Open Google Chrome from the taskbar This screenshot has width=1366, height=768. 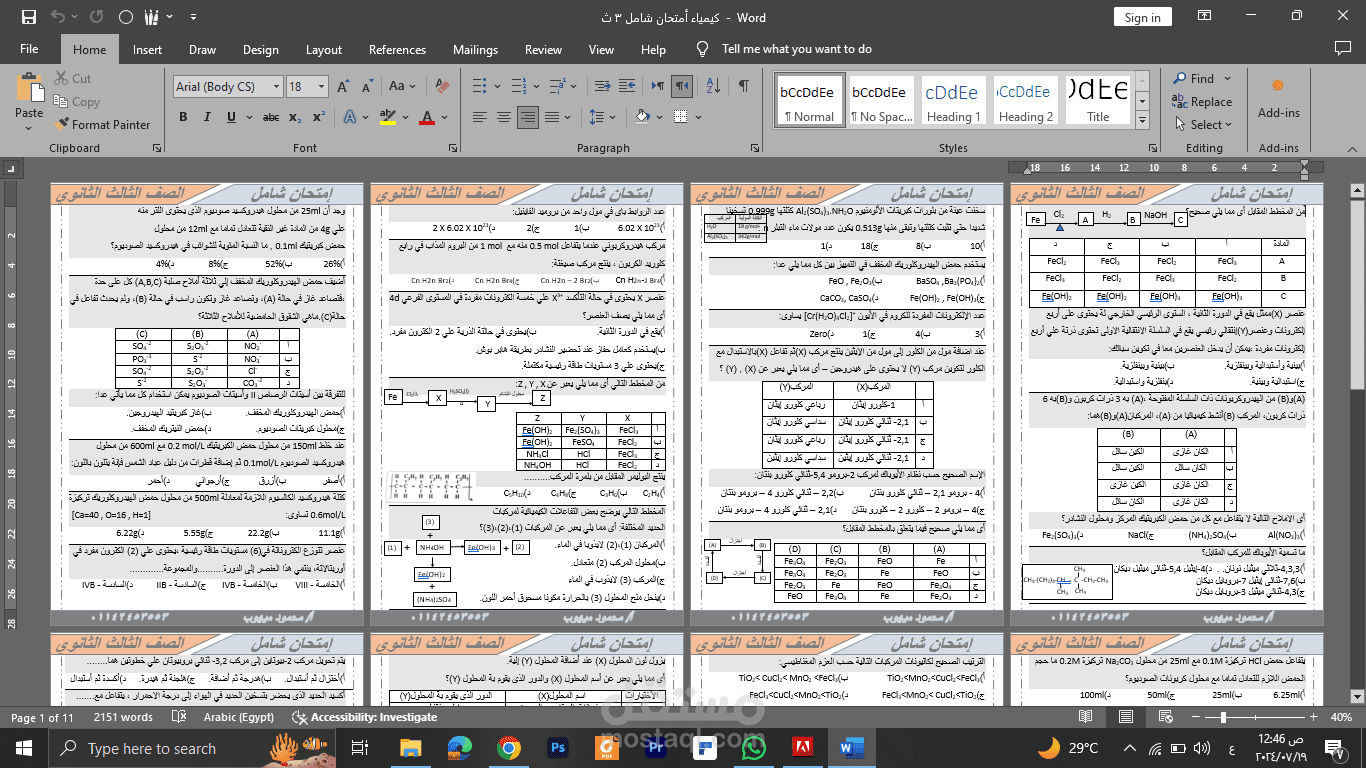pos(509,747)
